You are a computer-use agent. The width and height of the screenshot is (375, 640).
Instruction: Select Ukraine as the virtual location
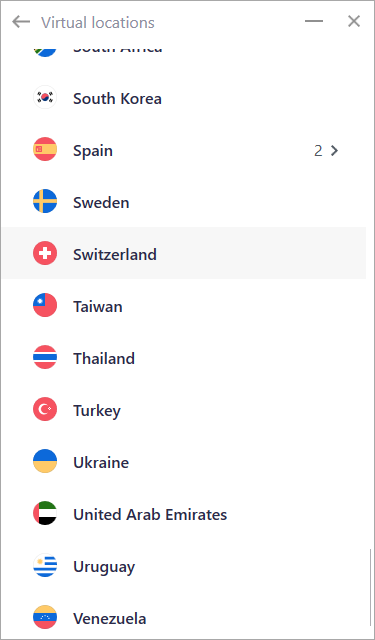(184, 461)
